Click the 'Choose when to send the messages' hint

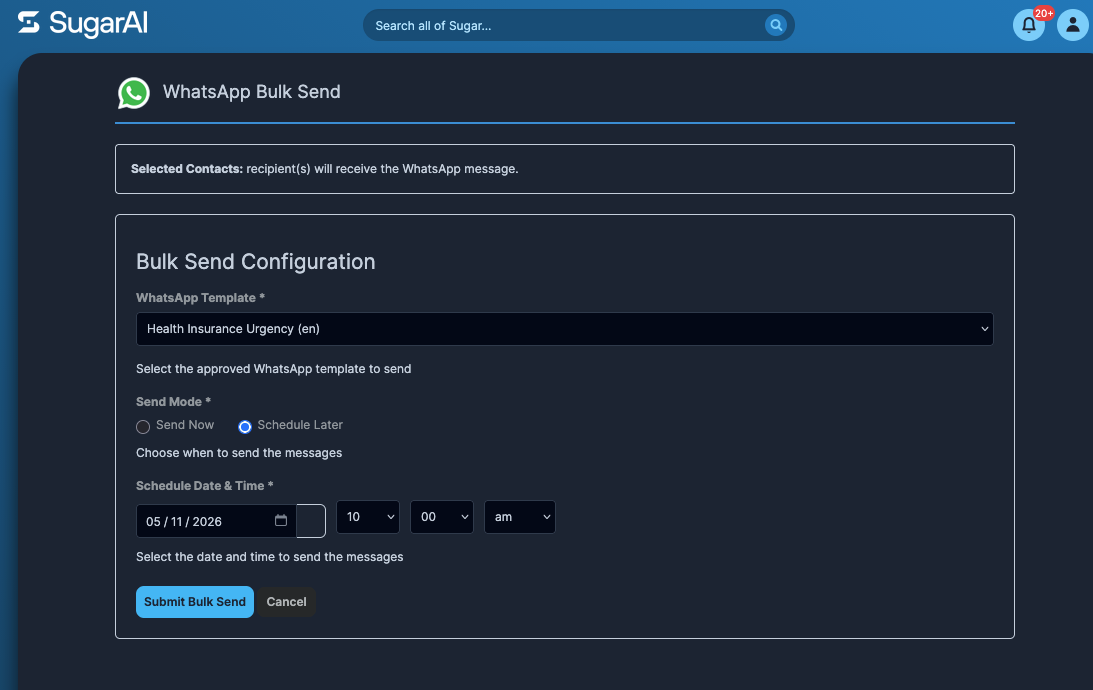pyautogui.click(x=239, y=453)
